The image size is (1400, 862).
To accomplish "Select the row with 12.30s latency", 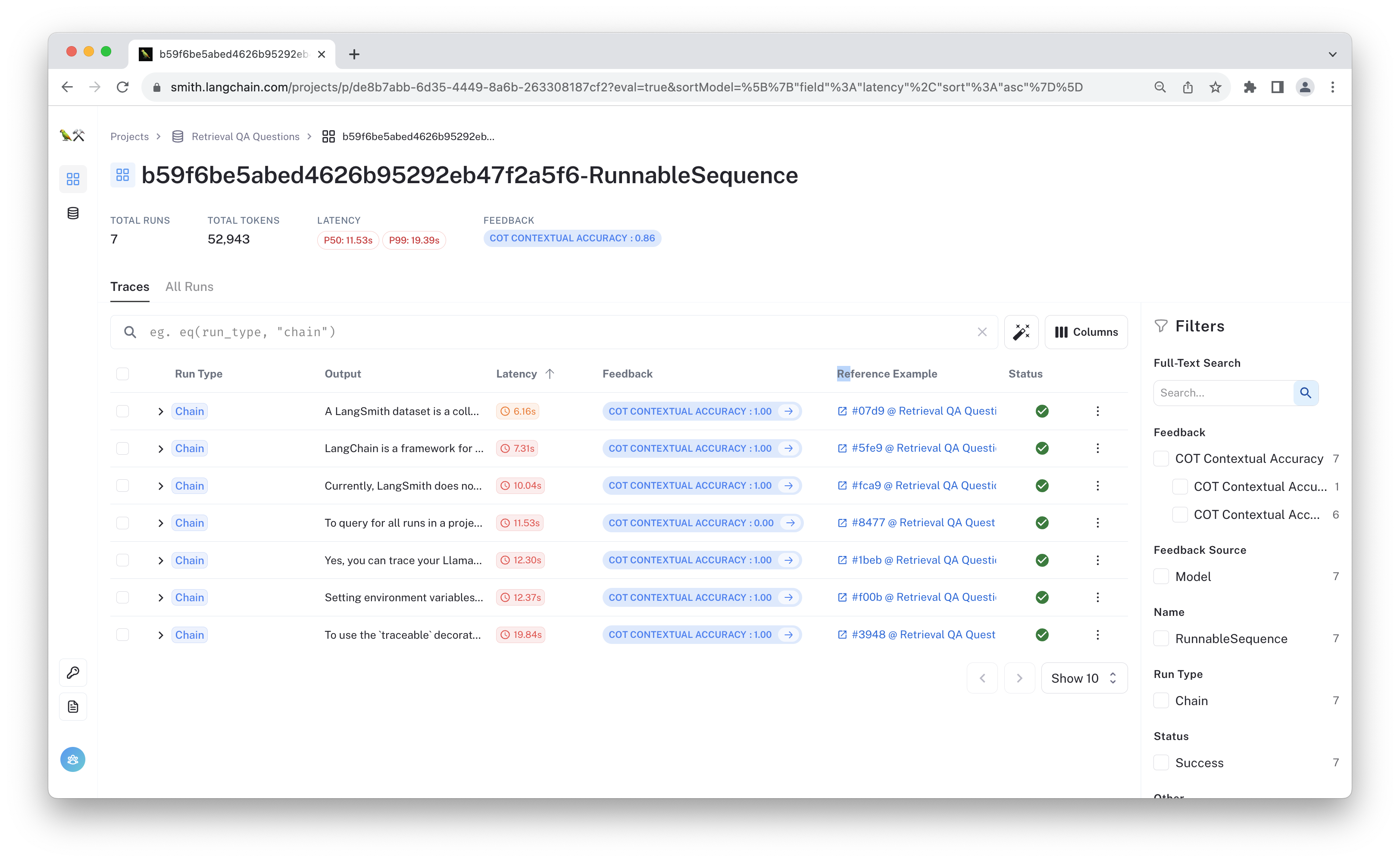I will click(x=122, y=560).
